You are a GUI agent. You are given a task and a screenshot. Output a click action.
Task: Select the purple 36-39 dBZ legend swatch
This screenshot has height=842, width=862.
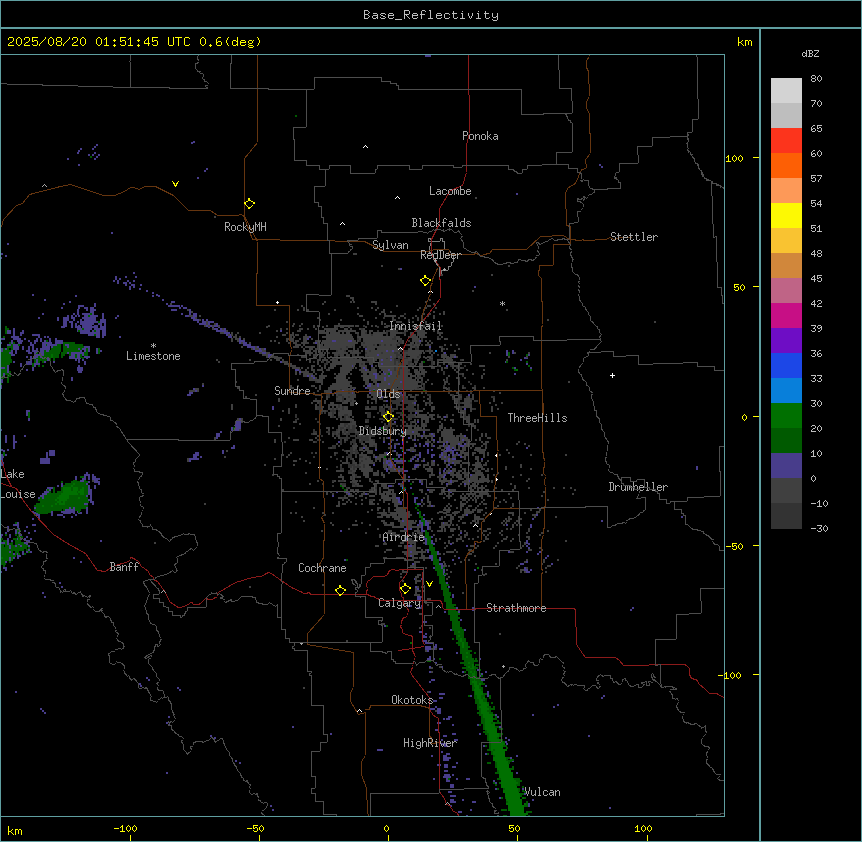pyautogui.click(x=786, y=341)
